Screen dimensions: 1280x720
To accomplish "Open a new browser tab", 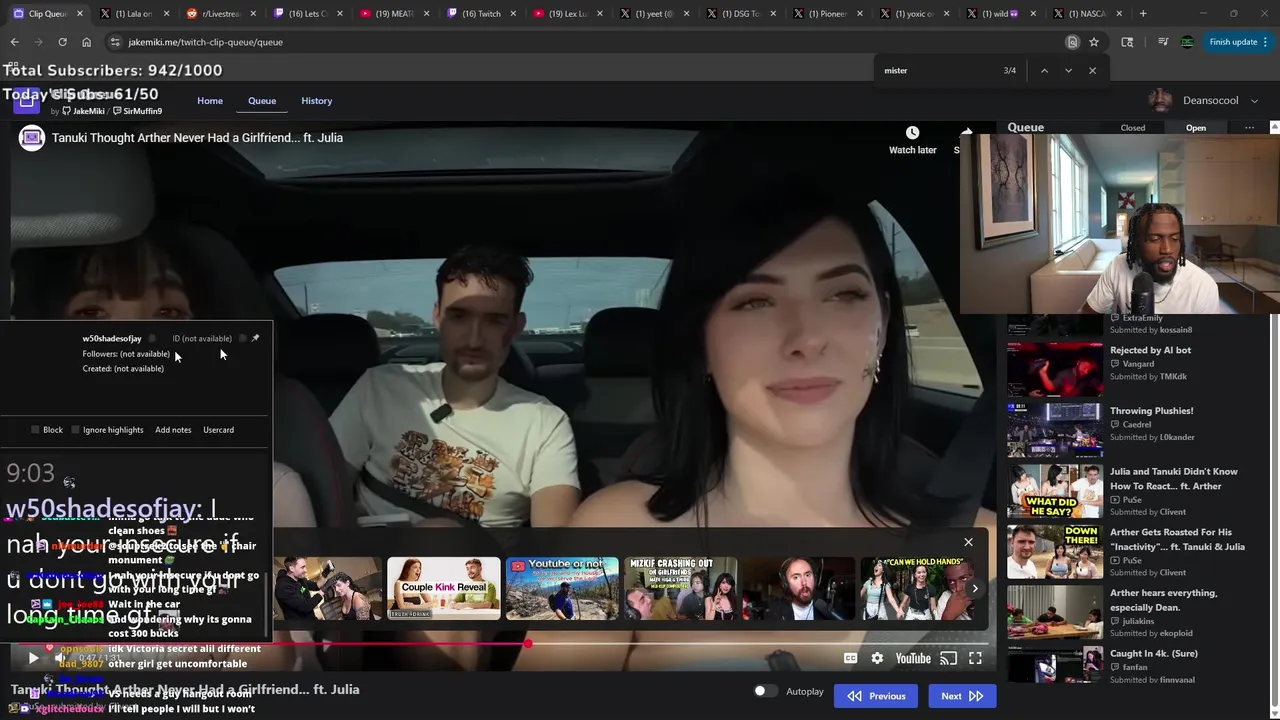I will point(1144,14).
